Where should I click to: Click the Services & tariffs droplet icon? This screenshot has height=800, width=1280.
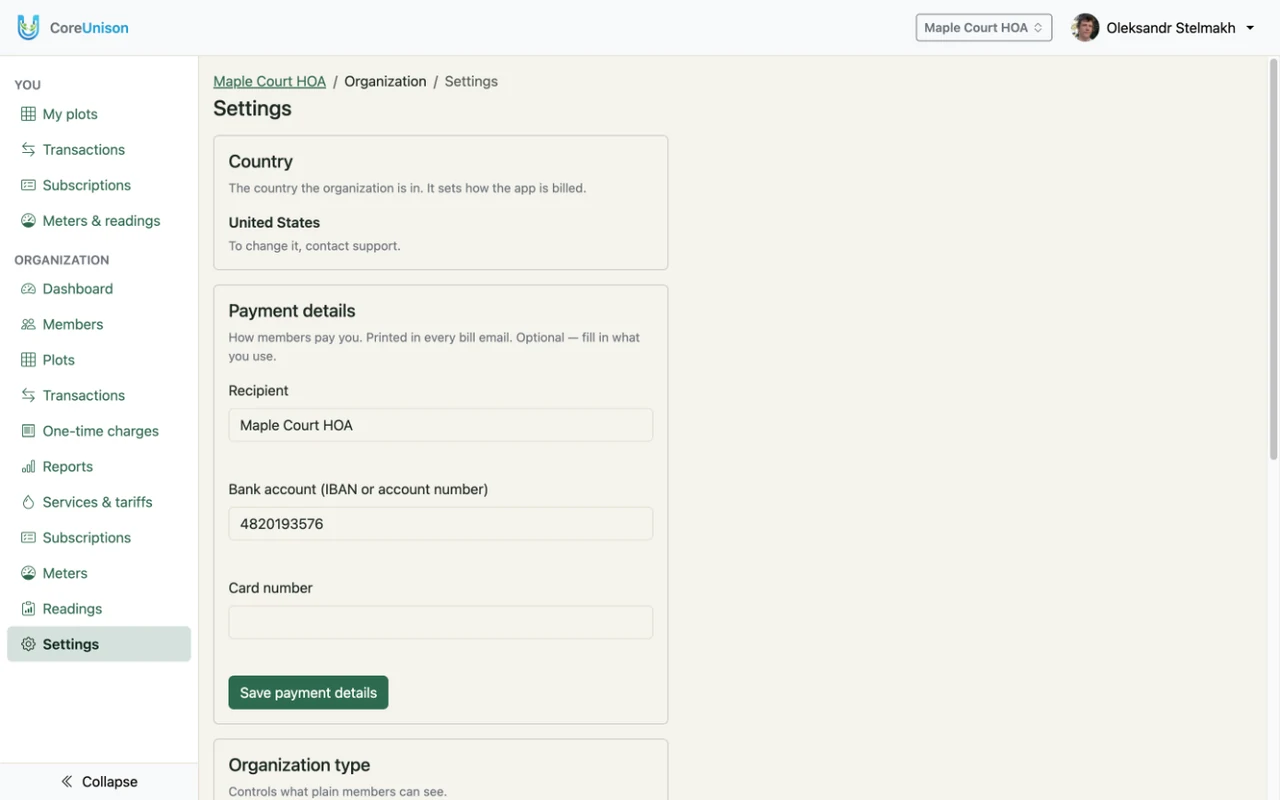[x=28, y=502]
